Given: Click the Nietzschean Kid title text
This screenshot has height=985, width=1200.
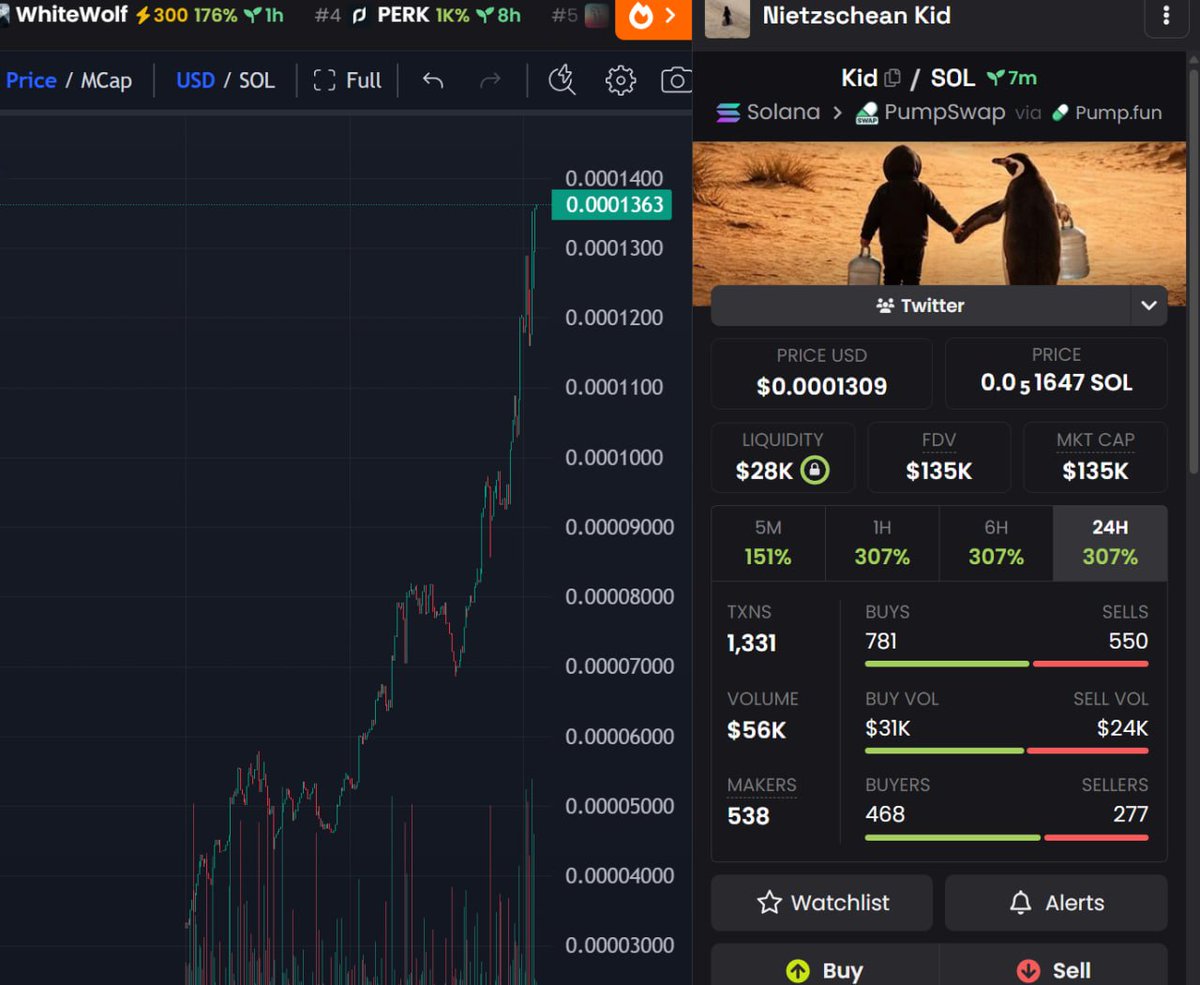Looking at the screenshot, I should 857,16.
